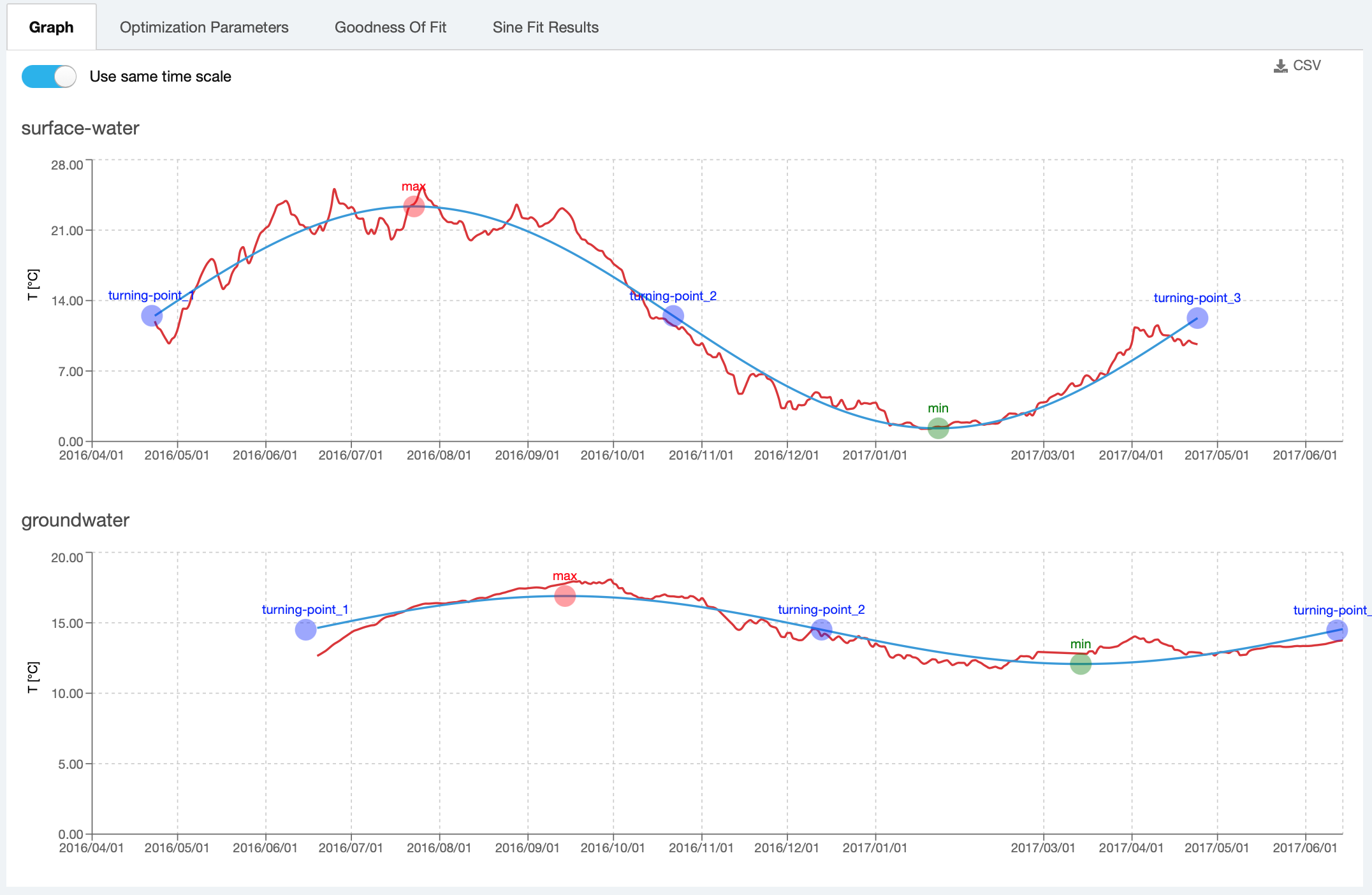Click the groundwater chart title

pyautogui.click(x=75, y=520)
